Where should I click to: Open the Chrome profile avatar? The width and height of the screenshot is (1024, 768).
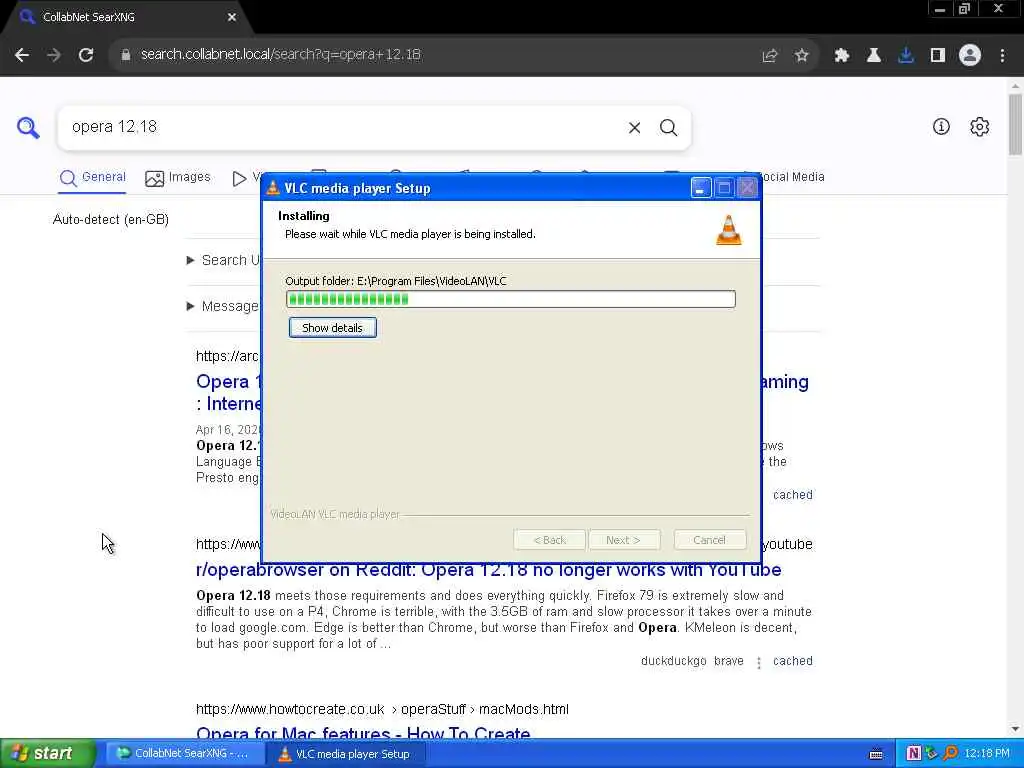(x=970, y=56)
